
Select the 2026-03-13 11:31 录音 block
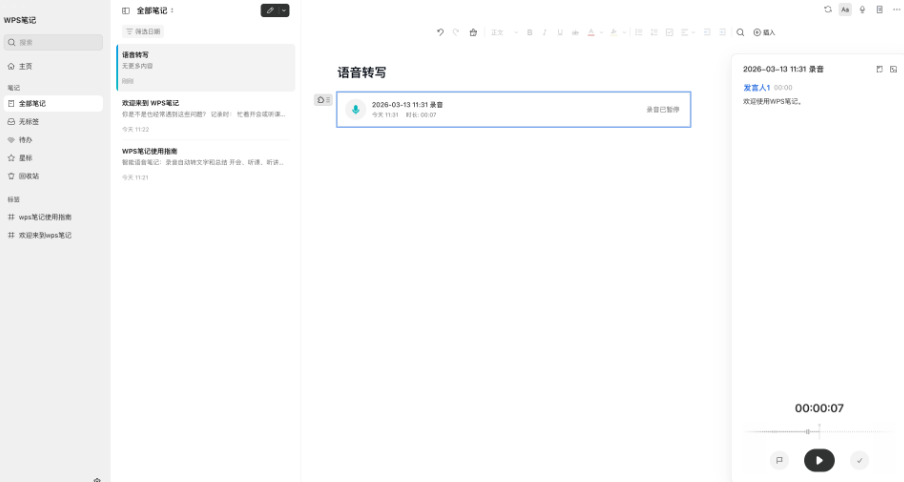pos(514,110)
